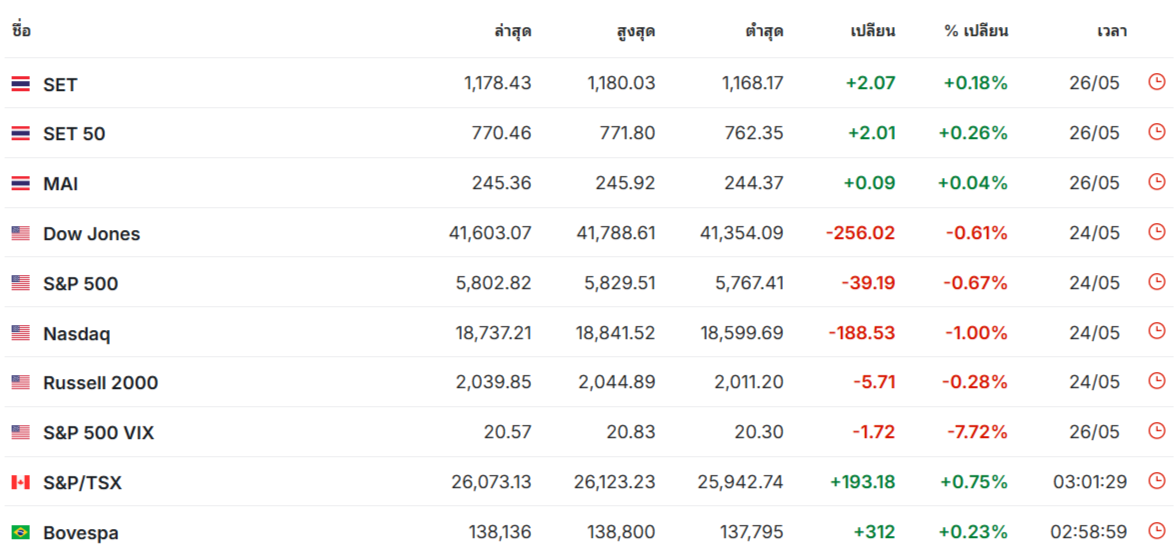The width and height of the screenshot is (1176, 550).
Task: Sort table by the ชื่อ column header
Action: pos(21,31)
